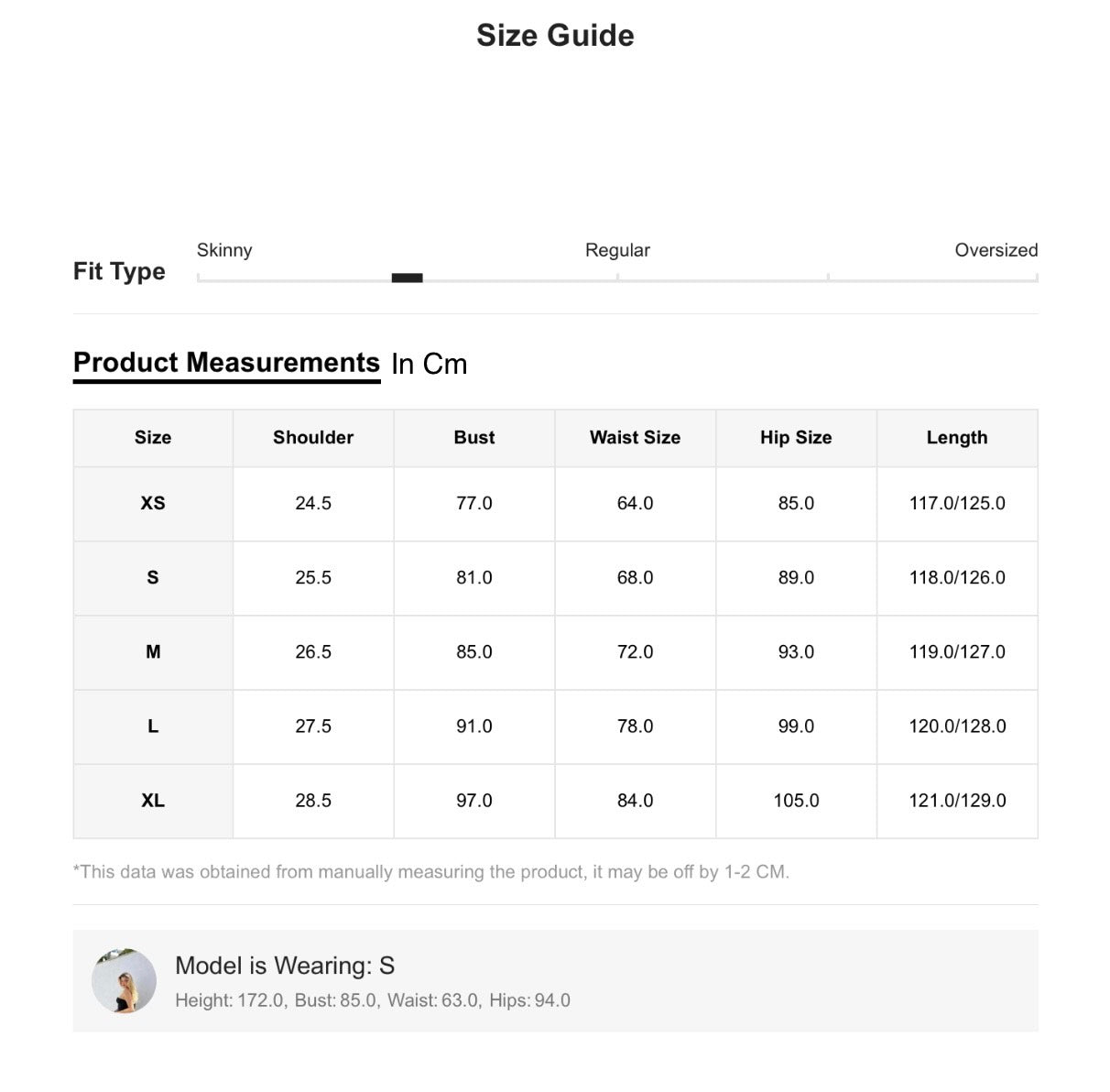This screenshot has height=1092, width=1110.
Task: Click the Shoulder column header
Action: point(313,438)
